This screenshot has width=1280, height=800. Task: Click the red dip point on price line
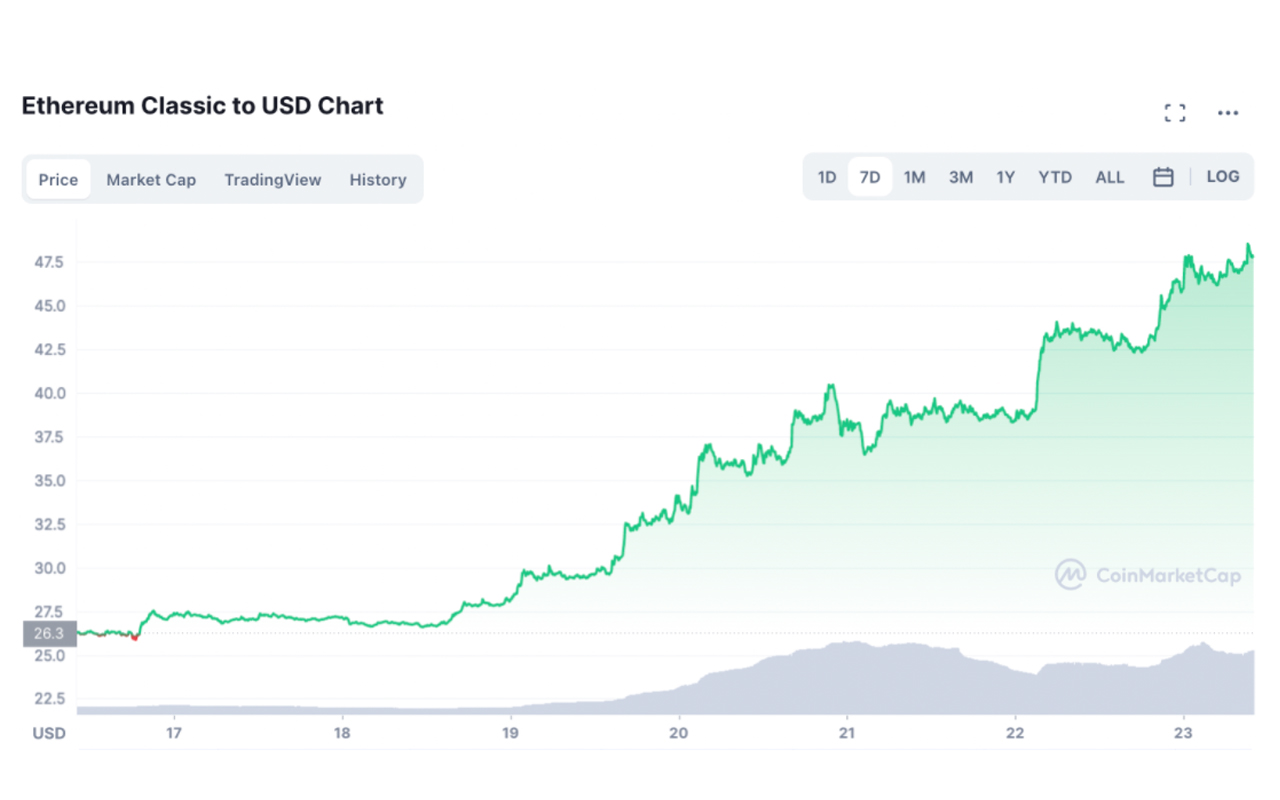[x=135, y=637]
